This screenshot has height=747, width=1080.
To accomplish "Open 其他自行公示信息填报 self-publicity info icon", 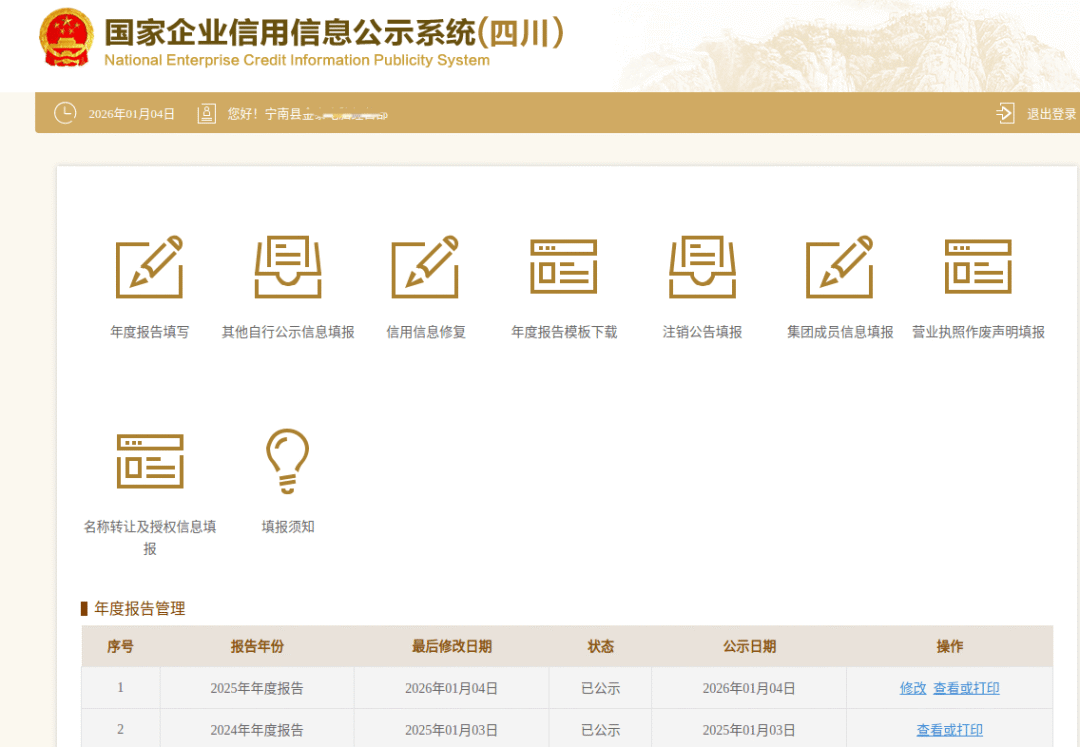I will click(287, 267).
